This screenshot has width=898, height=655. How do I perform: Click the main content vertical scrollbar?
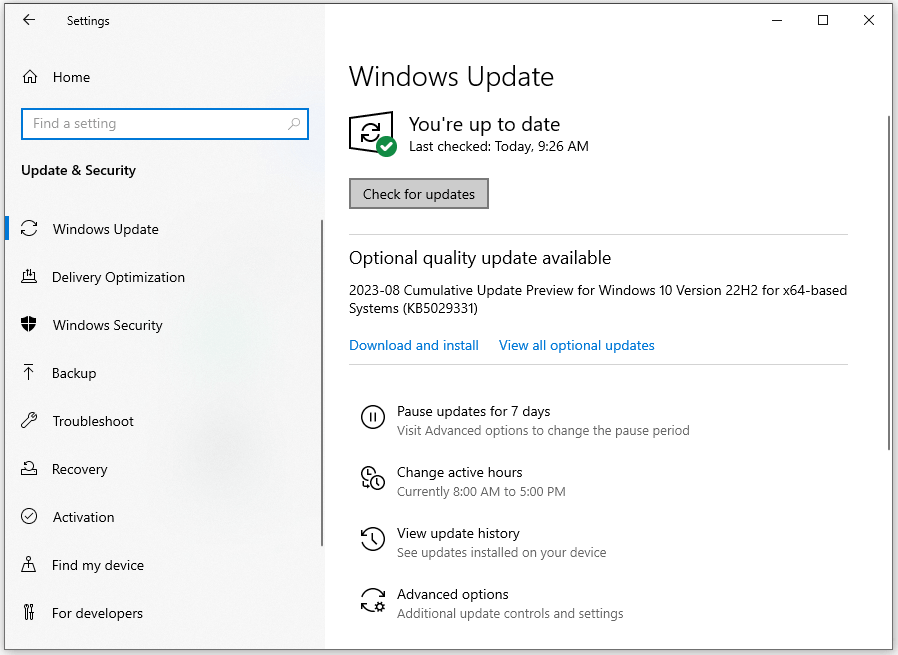(889, 282)
